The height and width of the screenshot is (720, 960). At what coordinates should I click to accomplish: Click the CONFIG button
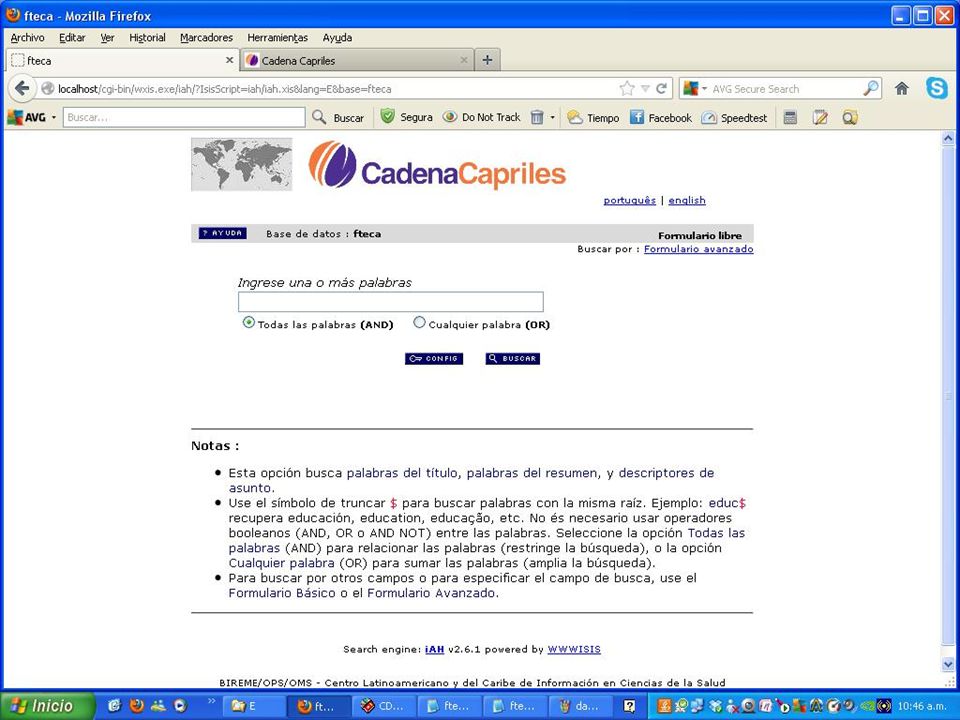433,359
